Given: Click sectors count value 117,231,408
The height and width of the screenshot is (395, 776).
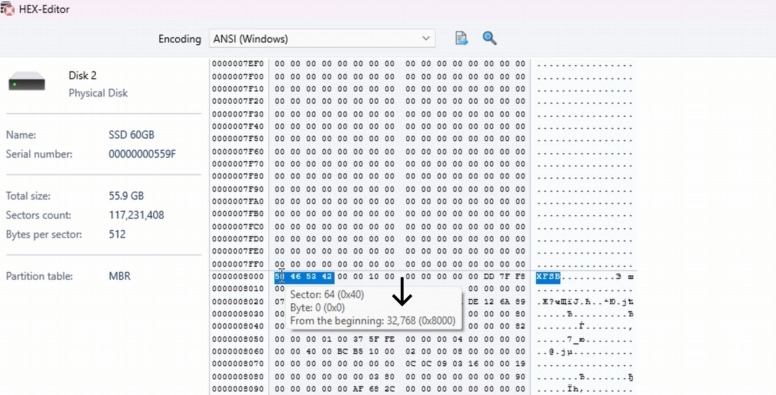Looking at the screenshot, I should pyautogui.click(x=136, y=215).
